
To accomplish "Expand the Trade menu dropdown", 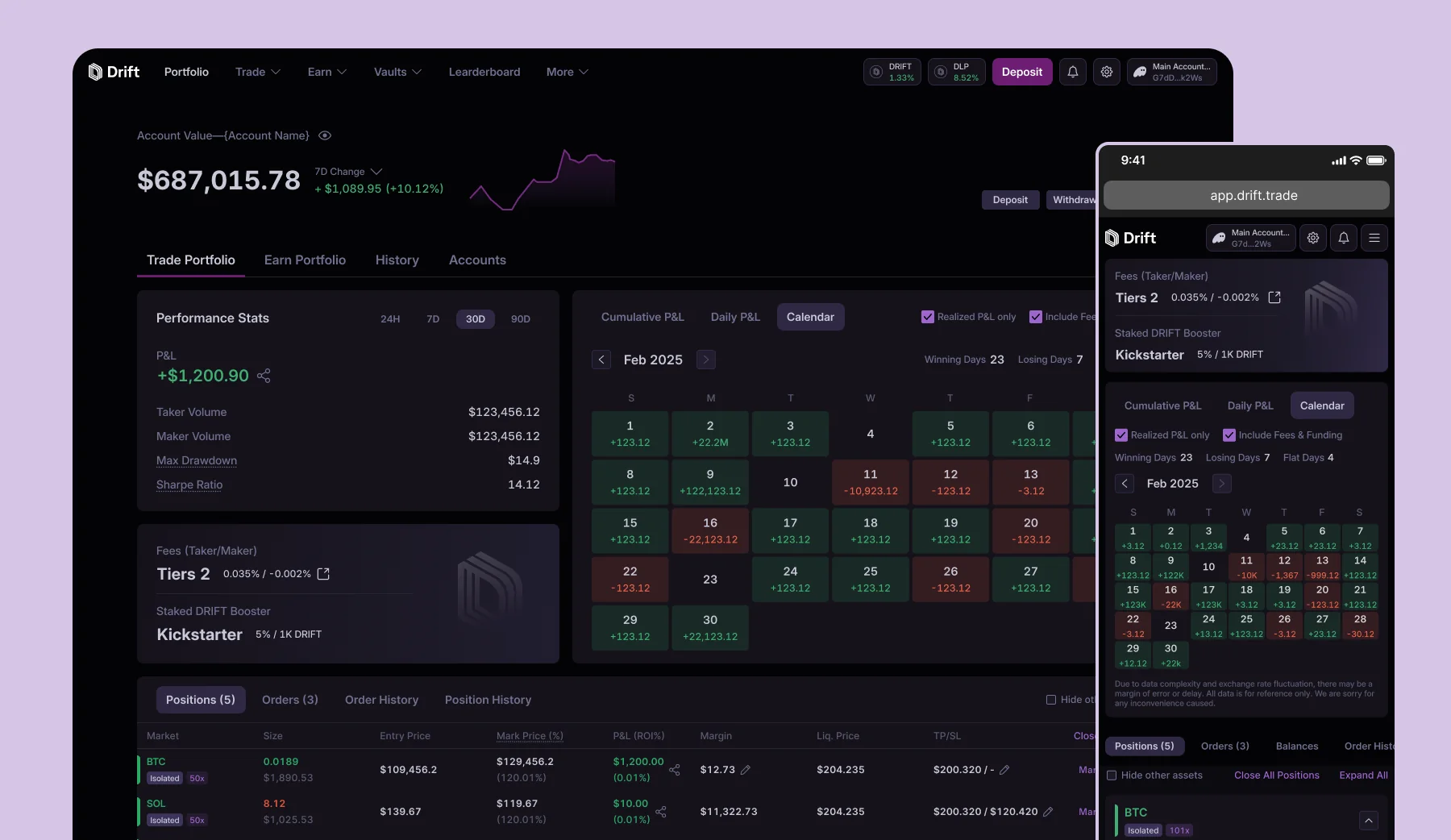I will (258, 72).
